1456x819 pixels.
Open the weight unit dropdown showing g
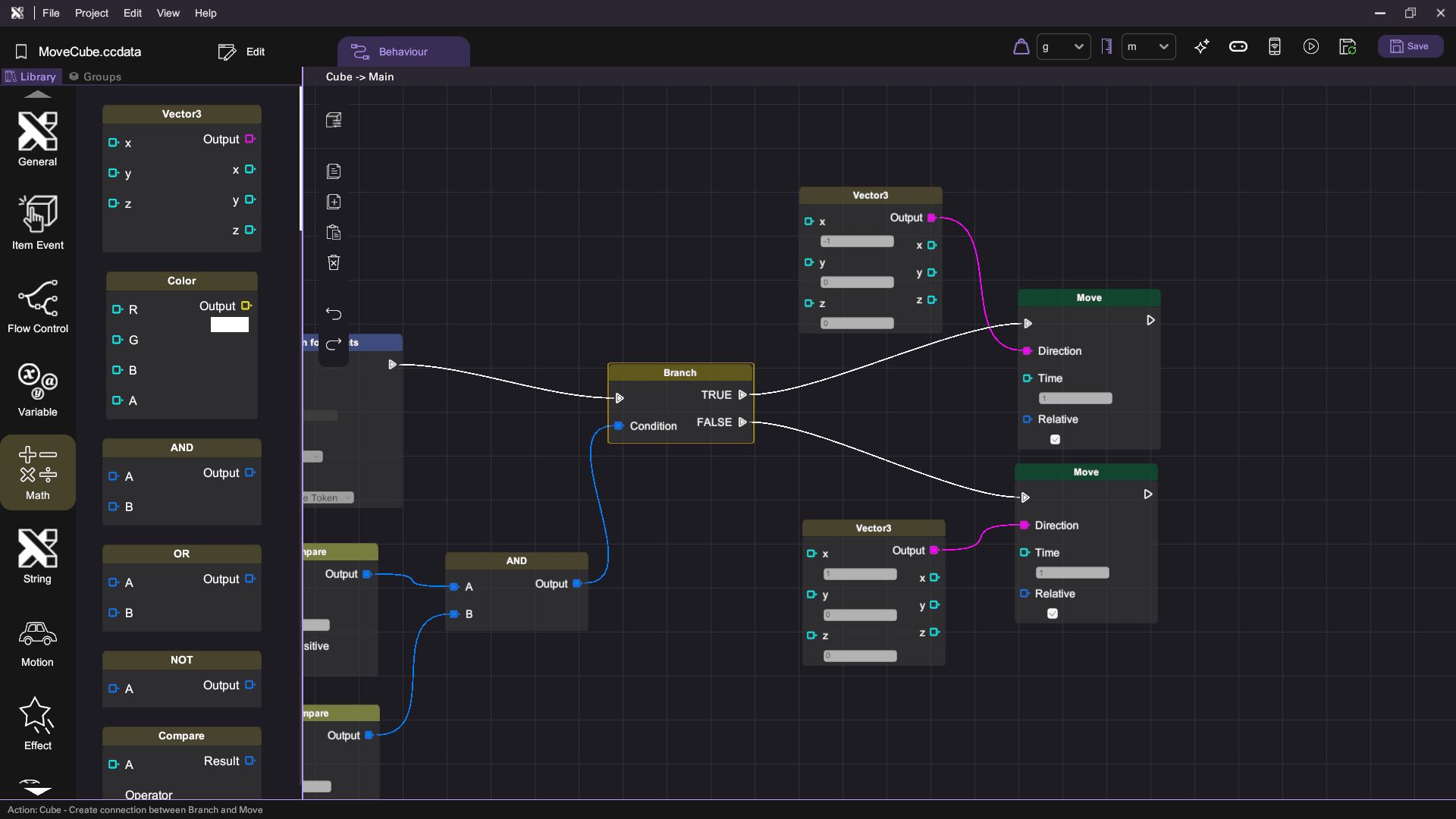pyautogui.click(x=1063, y=47)
